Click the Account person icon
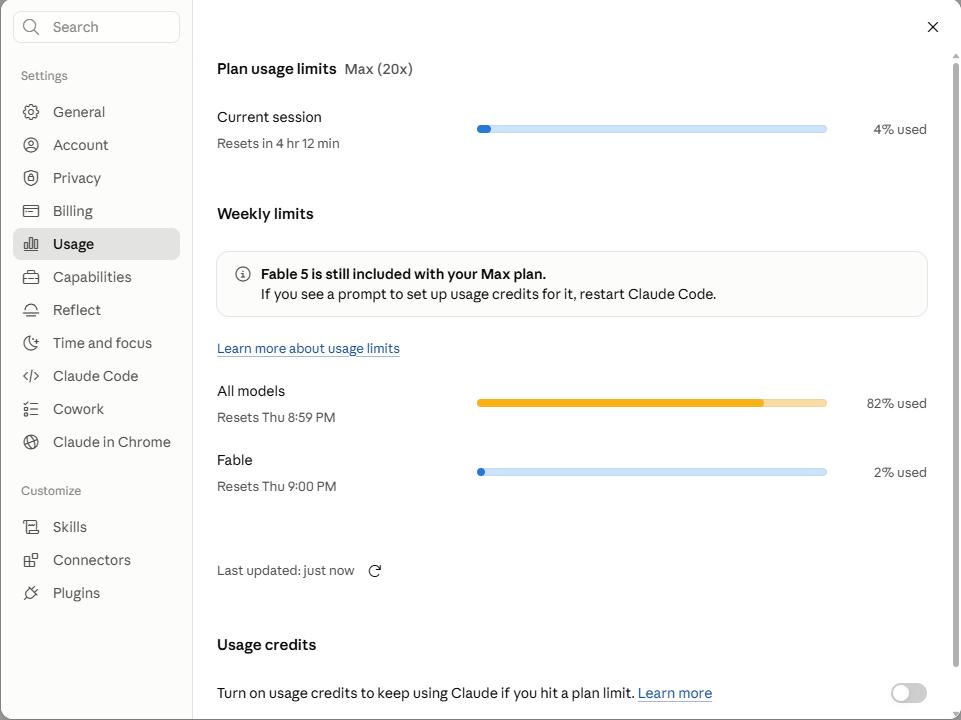The height and width of the screenshot is (720, 961). (x=31, y=145)
